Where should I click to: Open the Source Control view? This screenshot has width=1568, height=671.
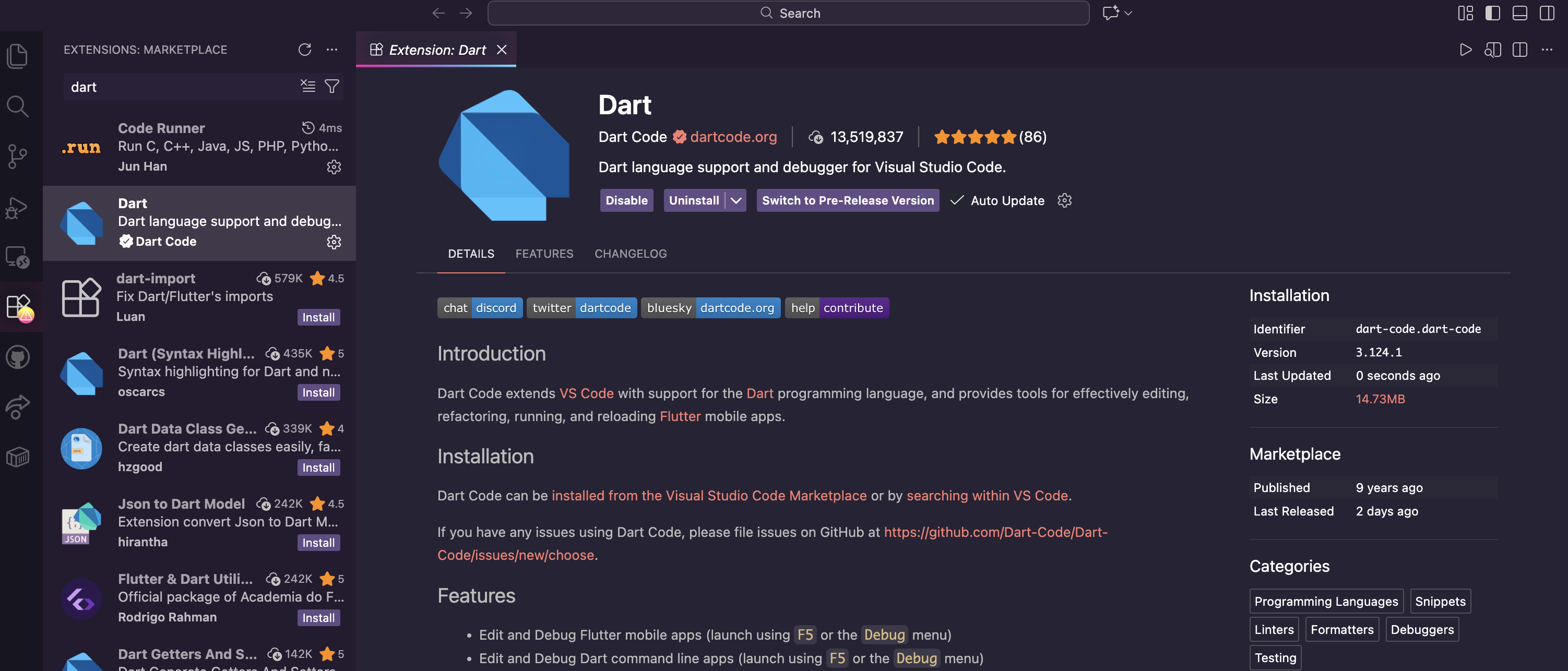[17, 157]
